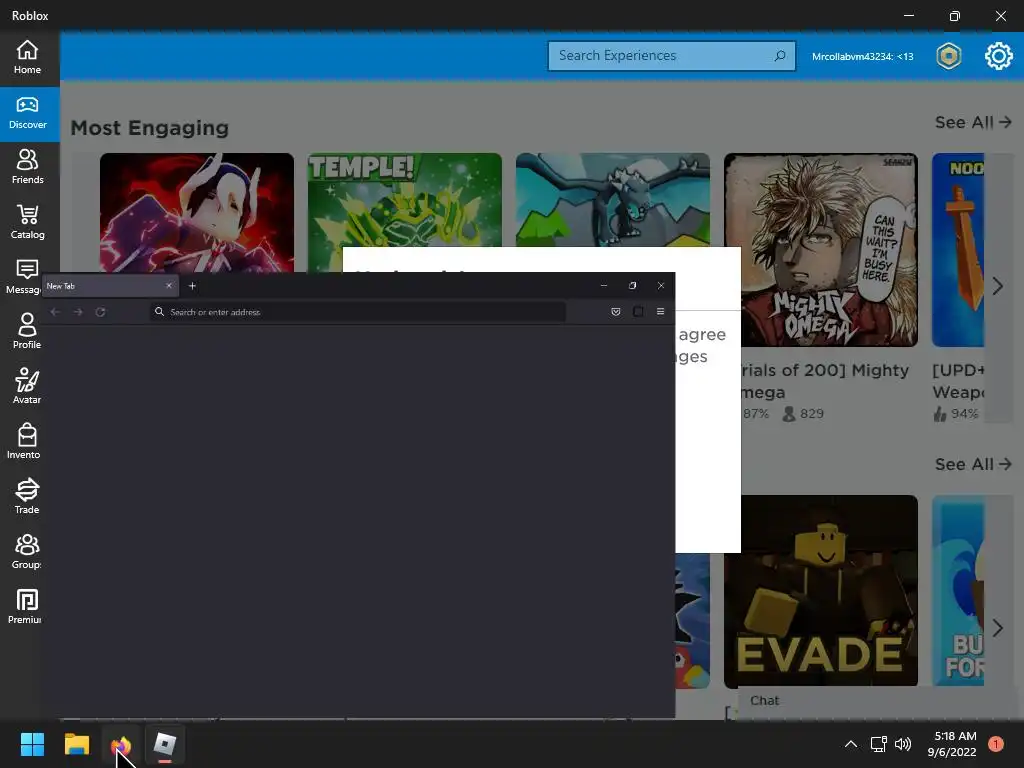
Task: Click See All for the second row
Action: click(x=972, y=464)
